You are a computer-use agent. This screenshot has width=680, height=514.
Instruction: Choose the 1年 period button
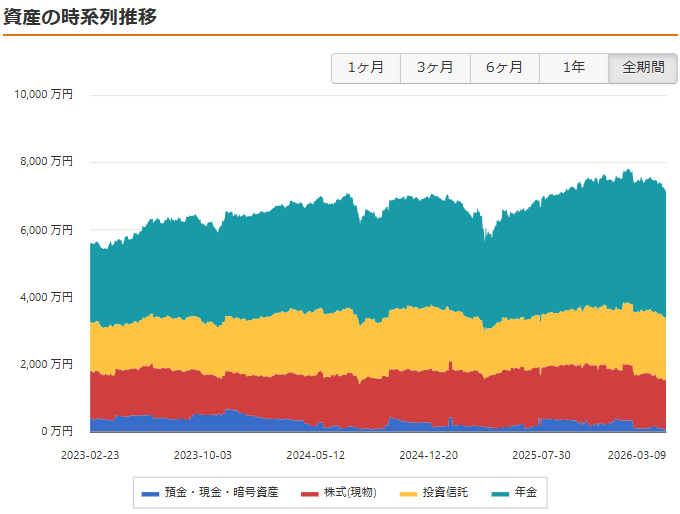[x=573, y=68]
